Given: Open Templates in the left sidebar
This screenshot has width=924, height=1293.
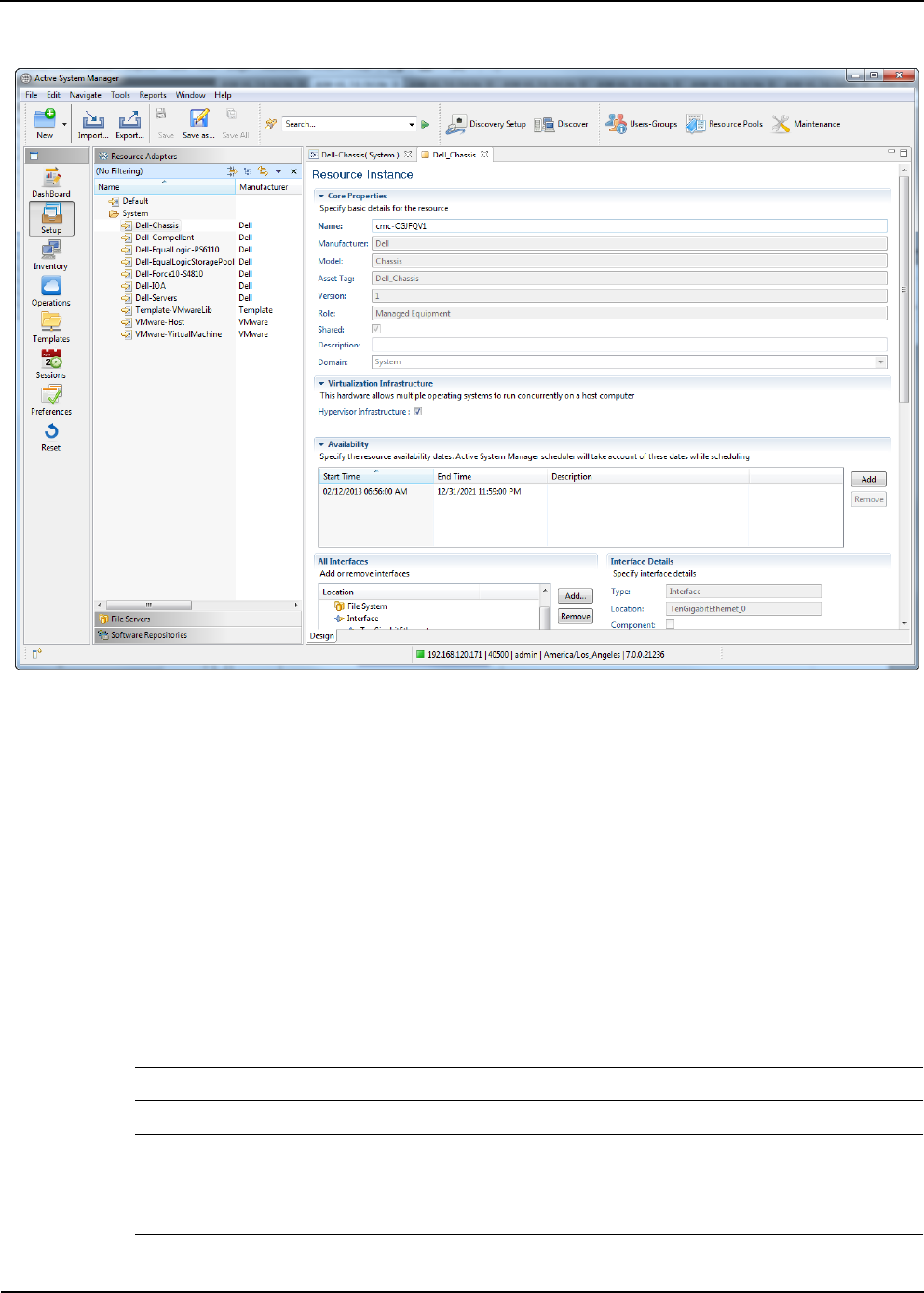Looking at the screenshot, I should 51,328.
